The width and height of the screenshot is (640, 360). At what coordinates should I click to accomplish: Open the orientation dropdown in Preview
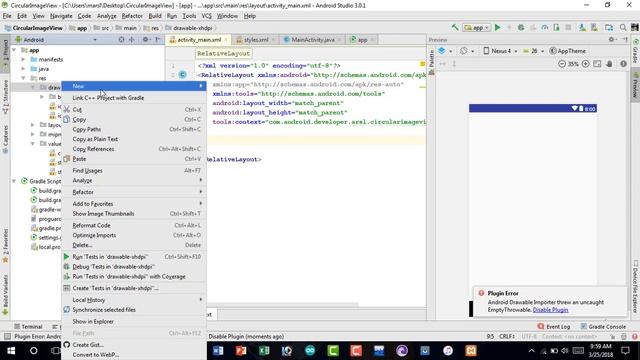(x=467, y=51)
